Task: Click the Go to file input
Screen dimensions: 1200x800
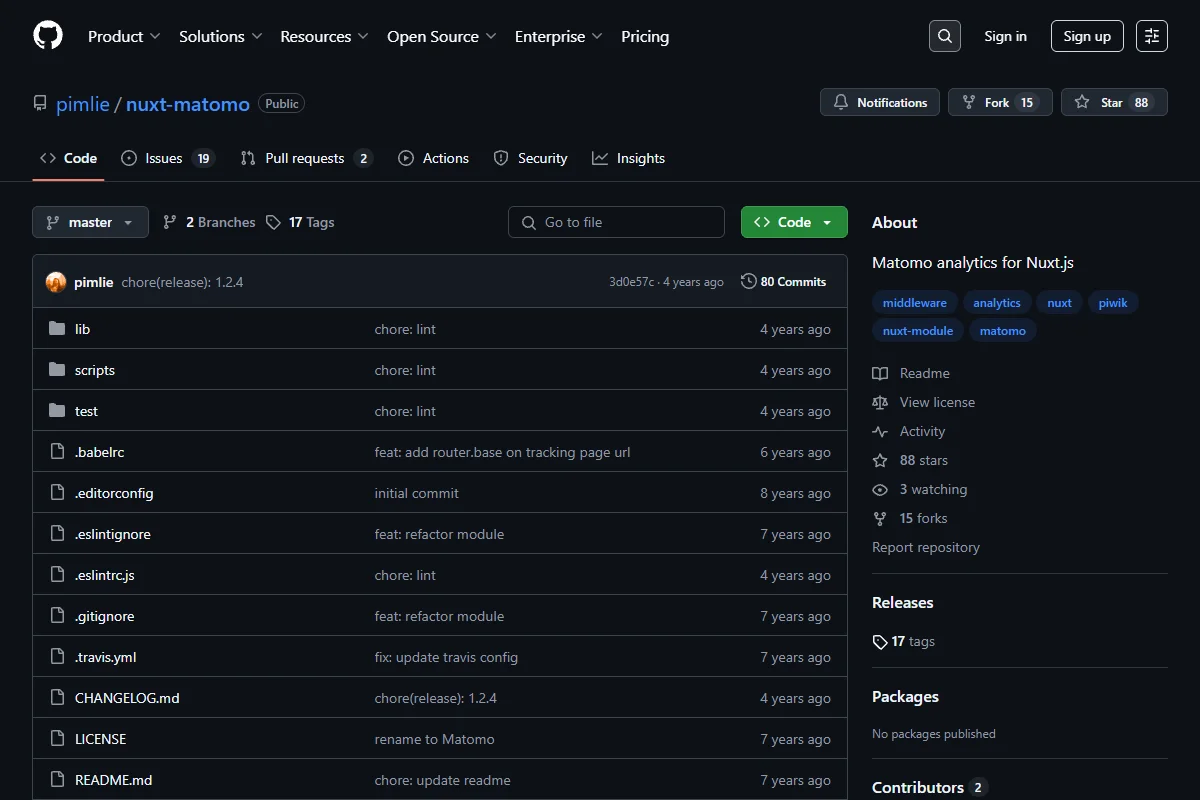Action: coord(616,222)
